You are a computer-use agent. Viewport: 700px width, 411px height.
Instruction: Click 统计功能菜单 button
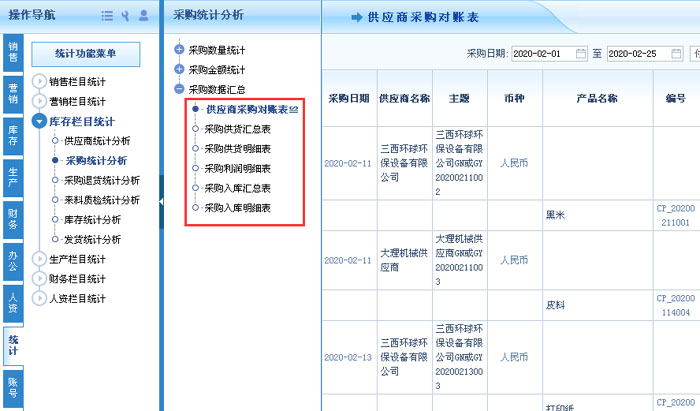click(x=83, y=53)
